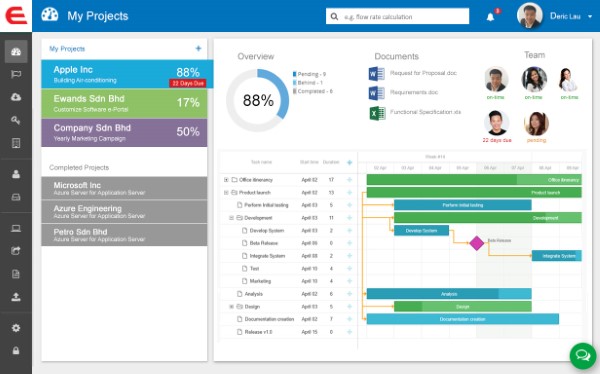The image size is (600, 374).
Task: Click the Perform initial testing Gantt bar
Action: click(x=463, y=205)
